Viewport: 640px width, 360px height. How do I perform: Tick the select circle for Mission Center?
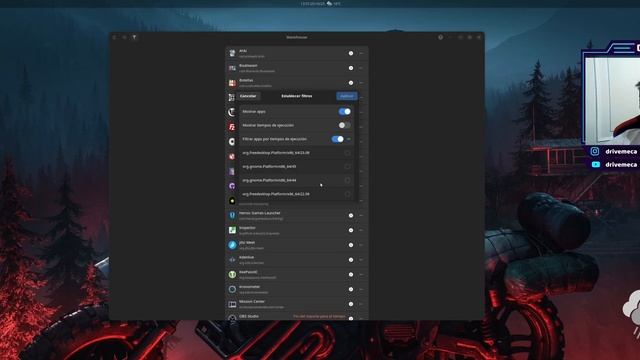click(x=351, y=304)
